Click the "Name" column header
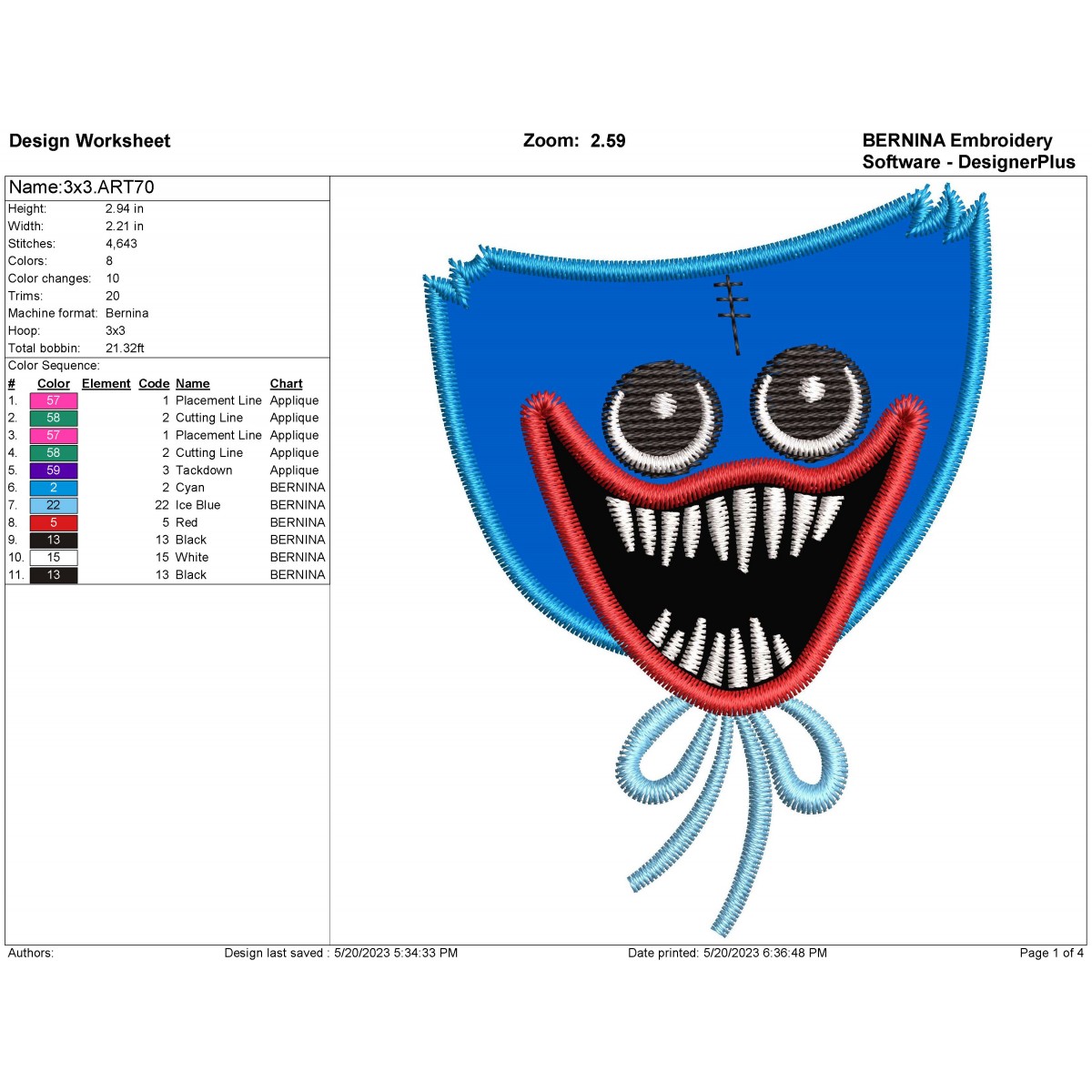This screenshot has width=1092, height=1092. tap(193, 384)
